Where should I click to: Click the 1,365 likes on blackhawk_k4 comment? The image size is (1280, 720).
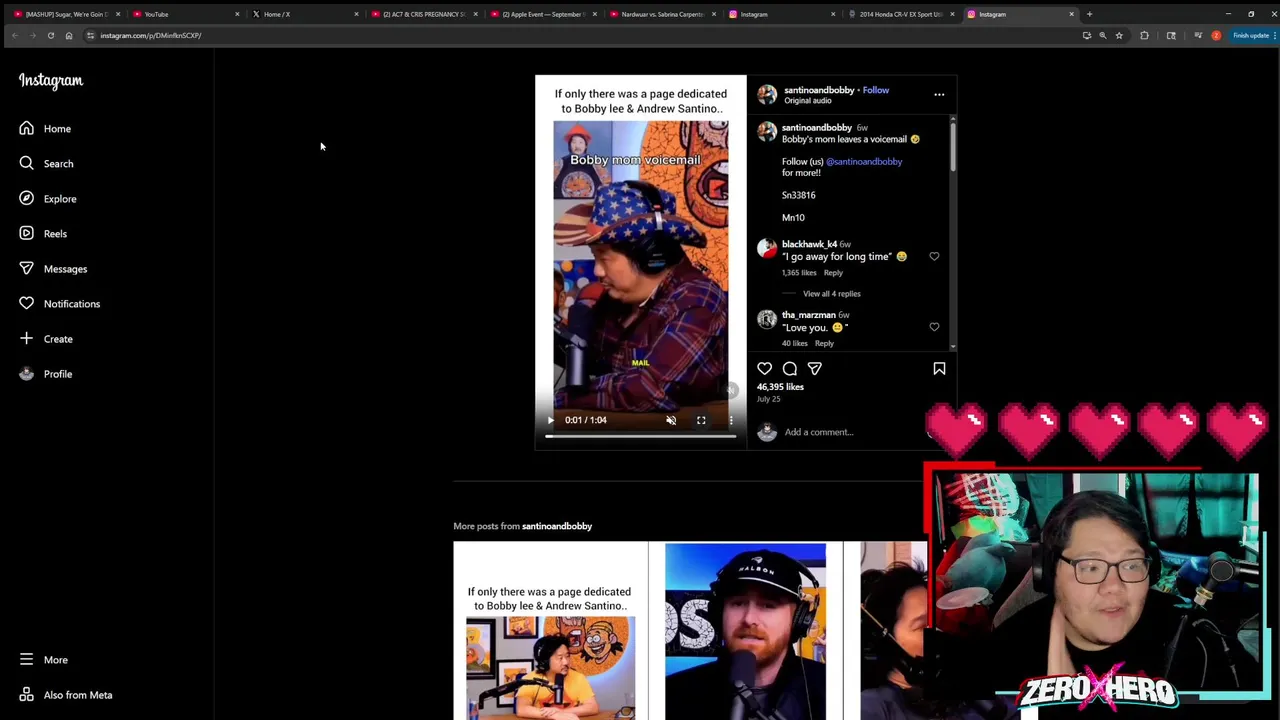click(x=799, y=273)
